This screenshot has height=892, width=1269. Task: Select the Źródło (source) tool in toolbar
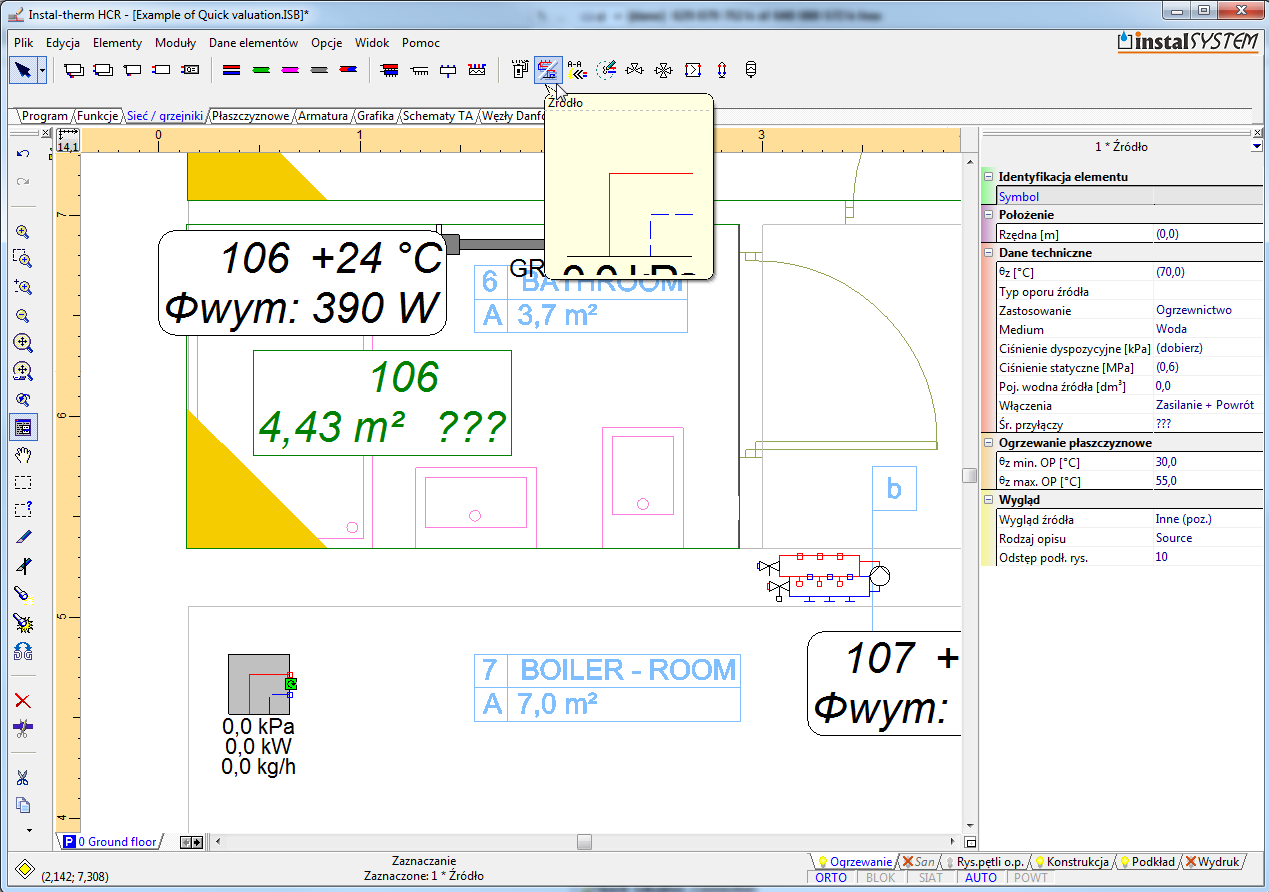pyautogui.click(x=547, y=70)
